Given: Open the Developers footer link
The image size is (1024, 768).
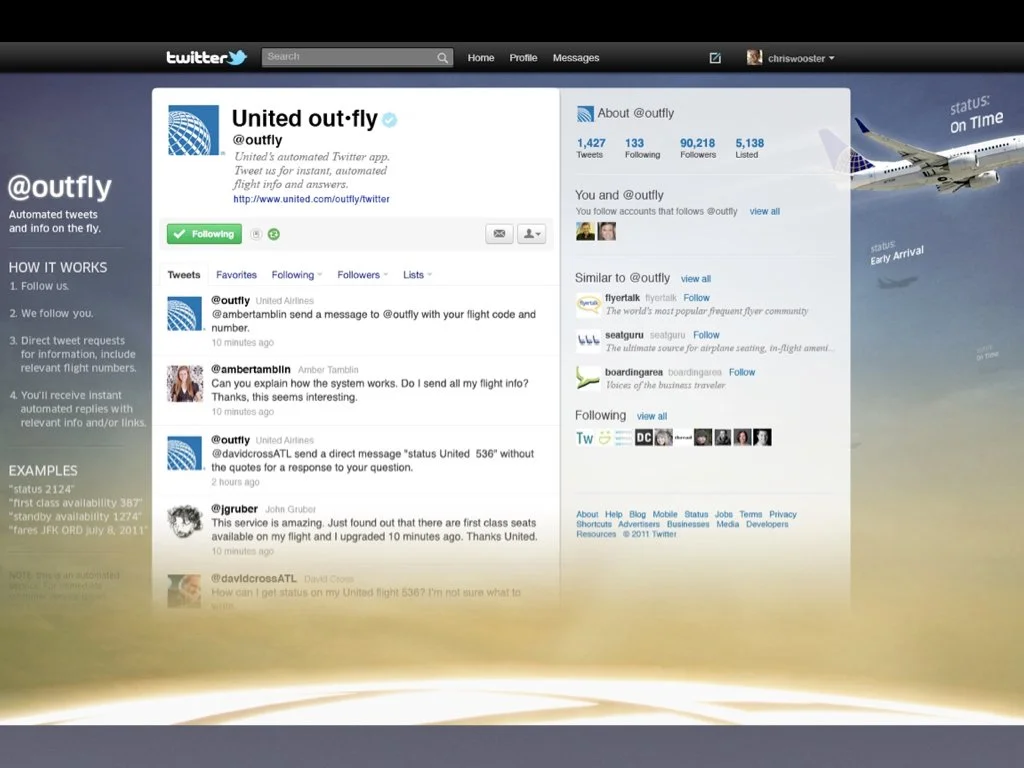Looking at the screenshot, I should (x=767, y=524).
